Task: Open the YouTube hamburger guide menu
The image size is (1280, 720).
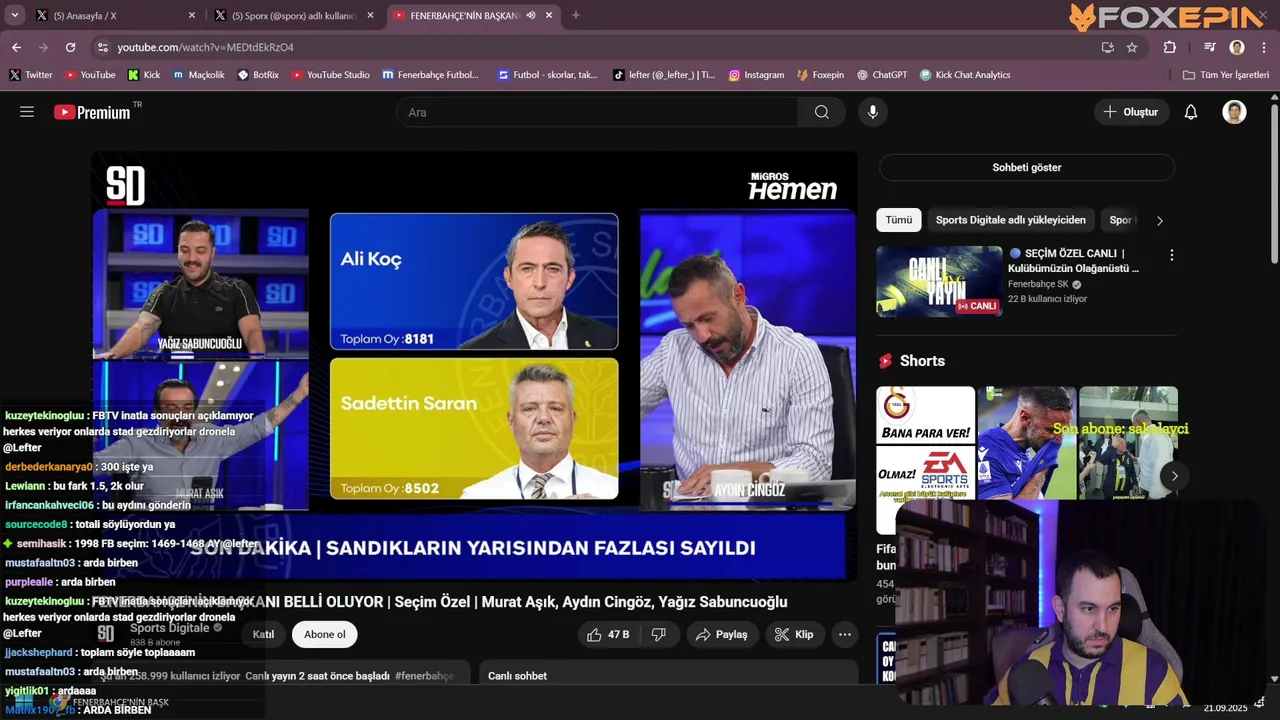Action: pyautogui.click(x=27, y=112)
